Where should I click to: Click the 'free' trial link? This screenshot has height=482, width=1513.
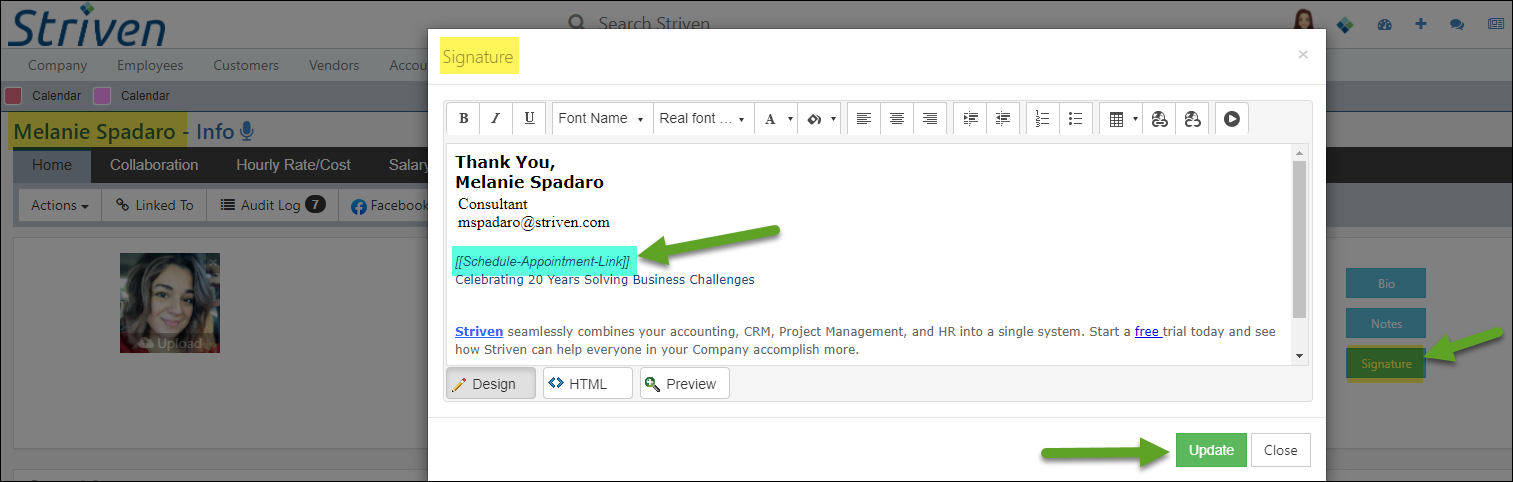[1148, 331]
